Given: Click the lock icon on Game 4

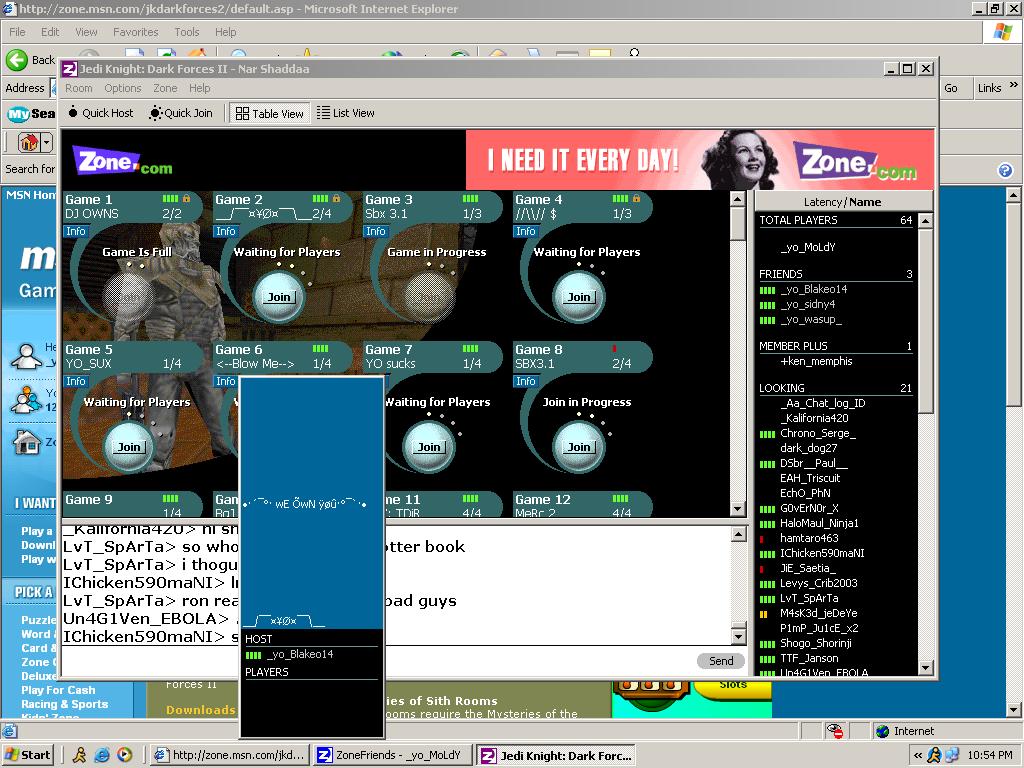Looking at the screenshot, I should pos(636,199).
